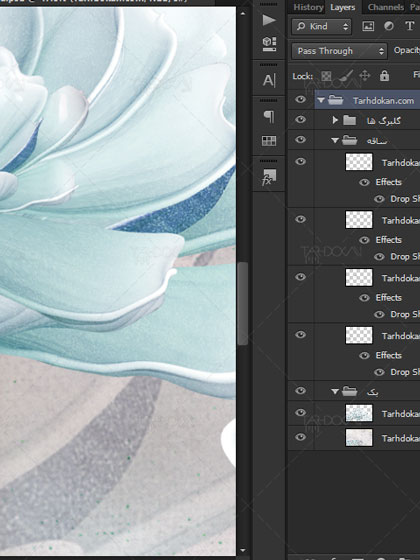Open the 3D panel cube icon
420x560 pixels.
pos(269,44)
